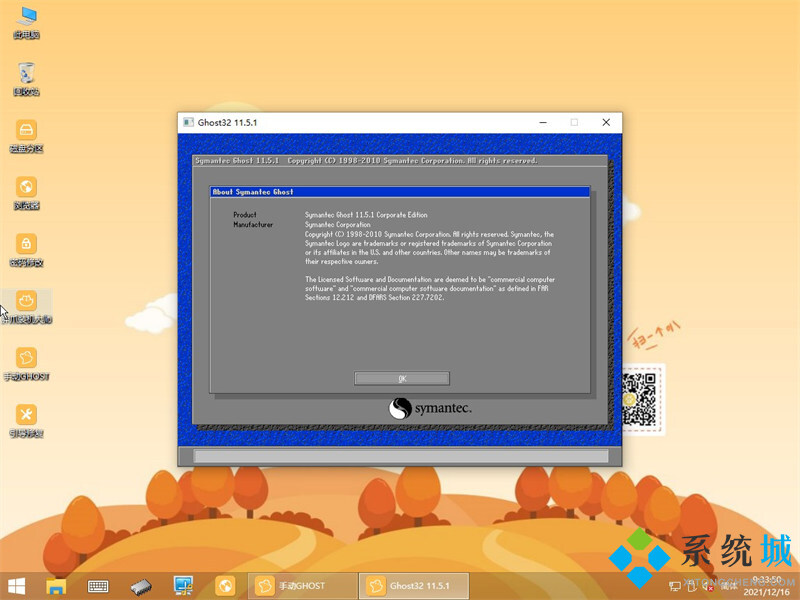Click the 'Product' label in the dialog
Screen dimensions: 800x600
click(245, 215)
